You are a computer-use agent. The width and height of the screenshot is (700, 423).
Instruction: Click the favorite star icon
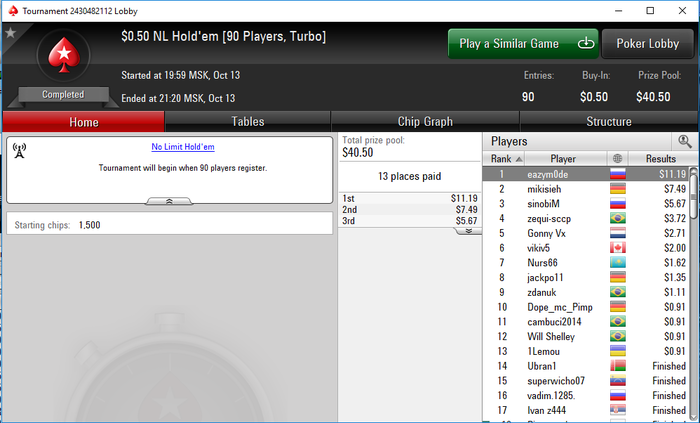11,33
